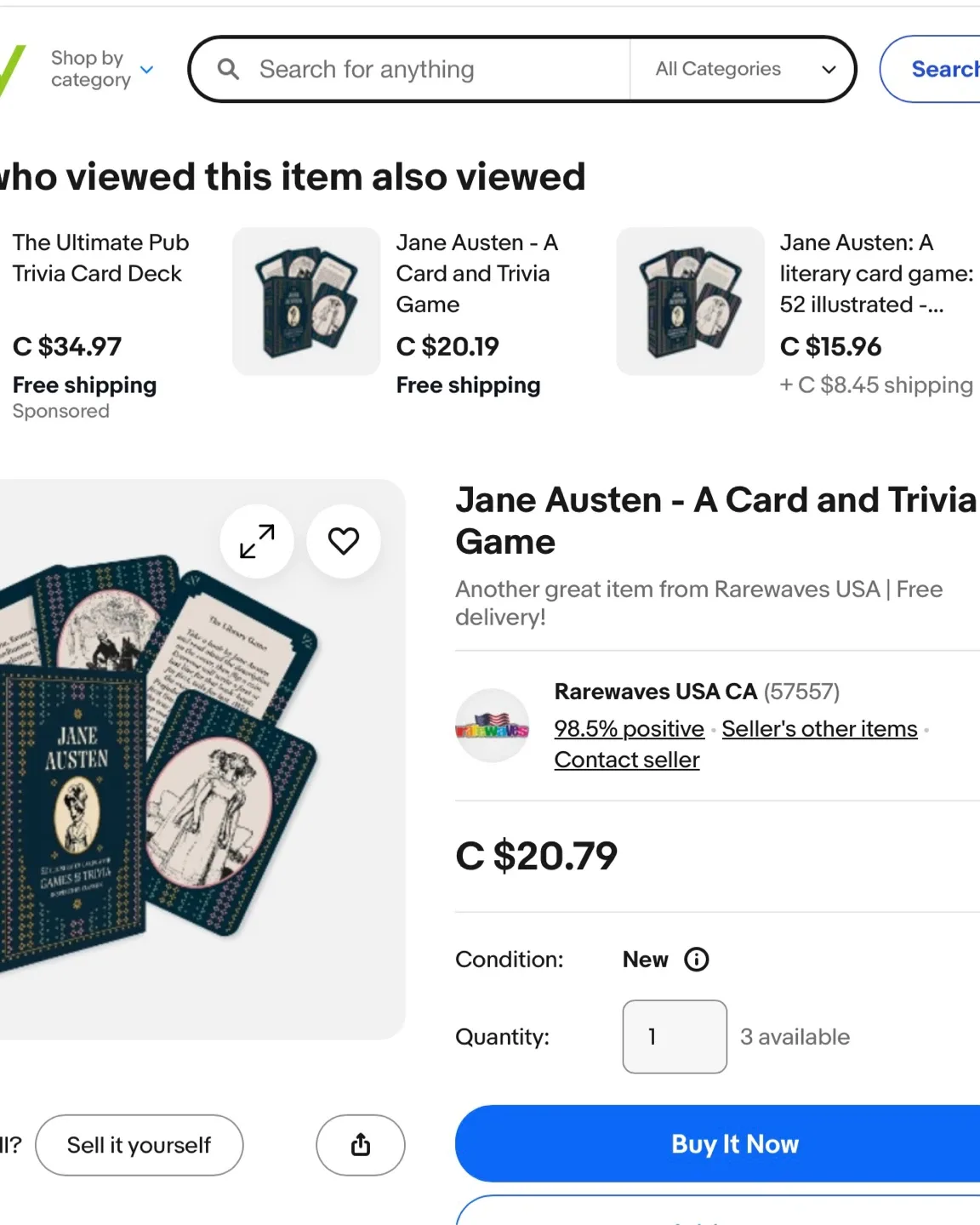
Task: Open the 98.5% positive feedback page
Action: coord(628,728)
